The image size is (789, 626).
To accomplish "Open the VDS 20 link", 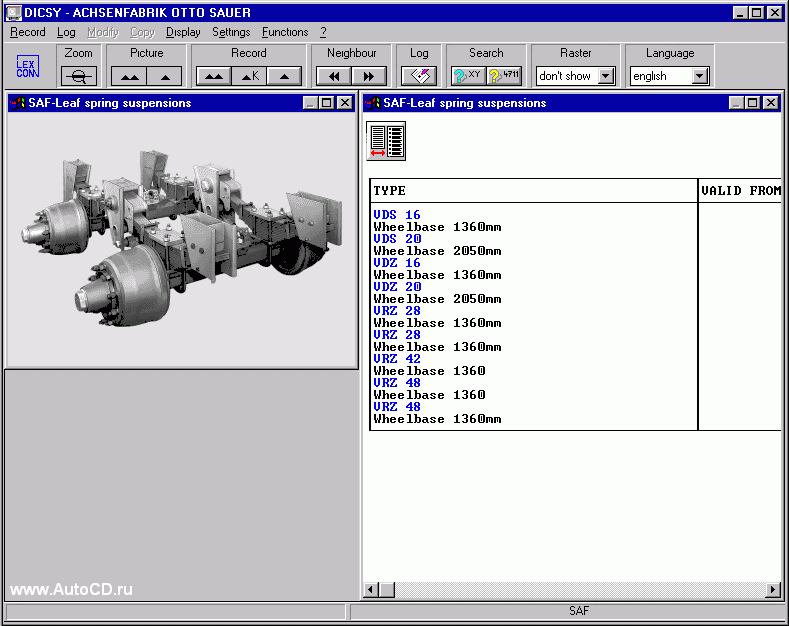I will 397,239.
